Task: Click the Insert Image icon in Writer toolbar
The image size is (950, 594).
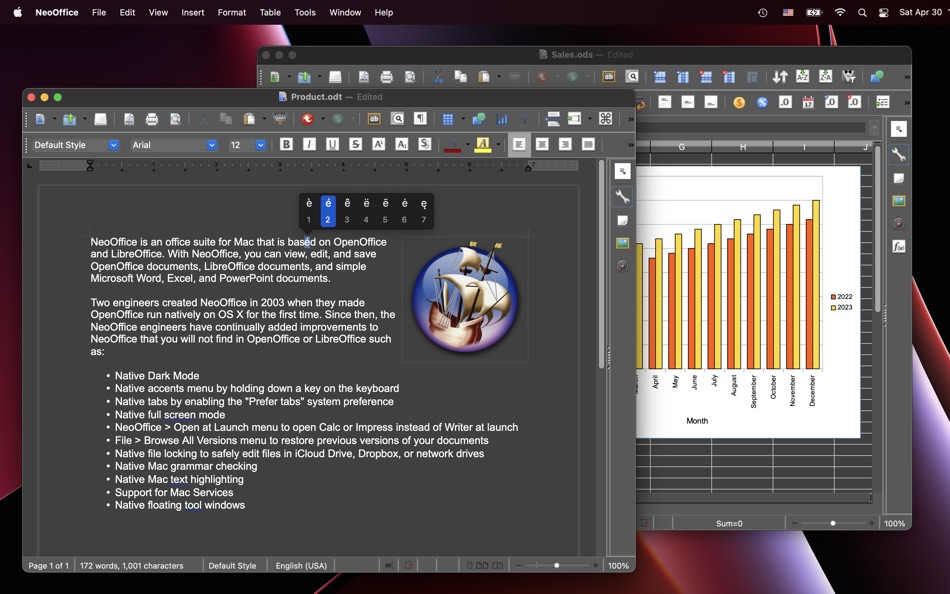Action: pos(479,119)
